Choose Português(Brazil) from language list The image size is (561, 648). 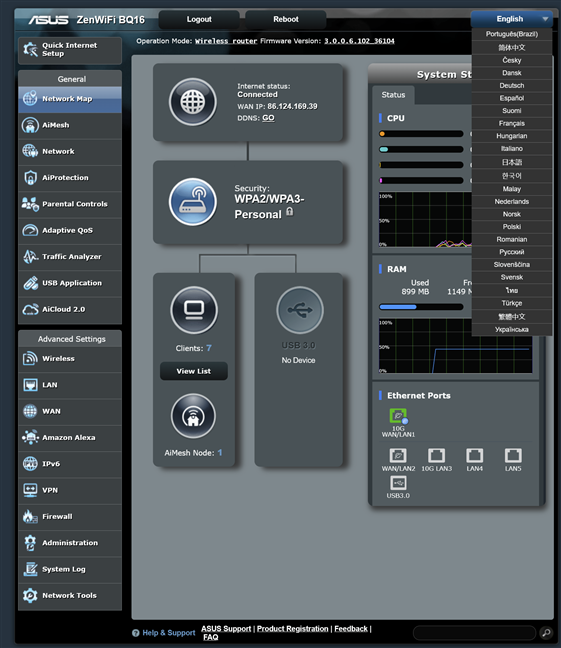coord(512,34)
